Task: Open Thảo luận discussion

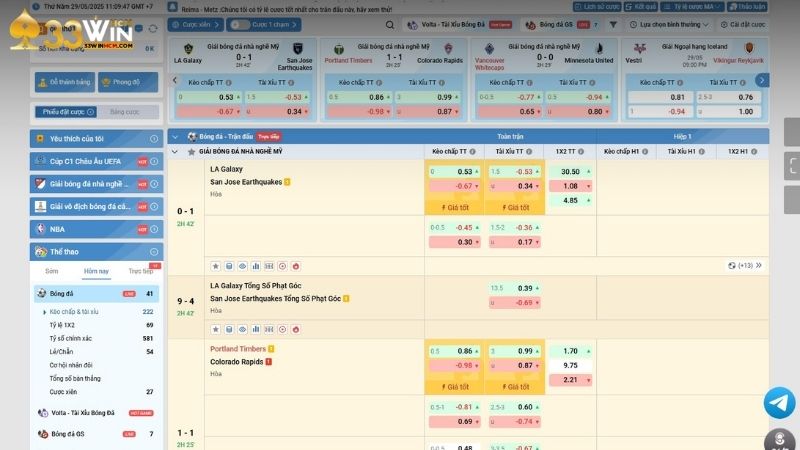Action: 747,7
